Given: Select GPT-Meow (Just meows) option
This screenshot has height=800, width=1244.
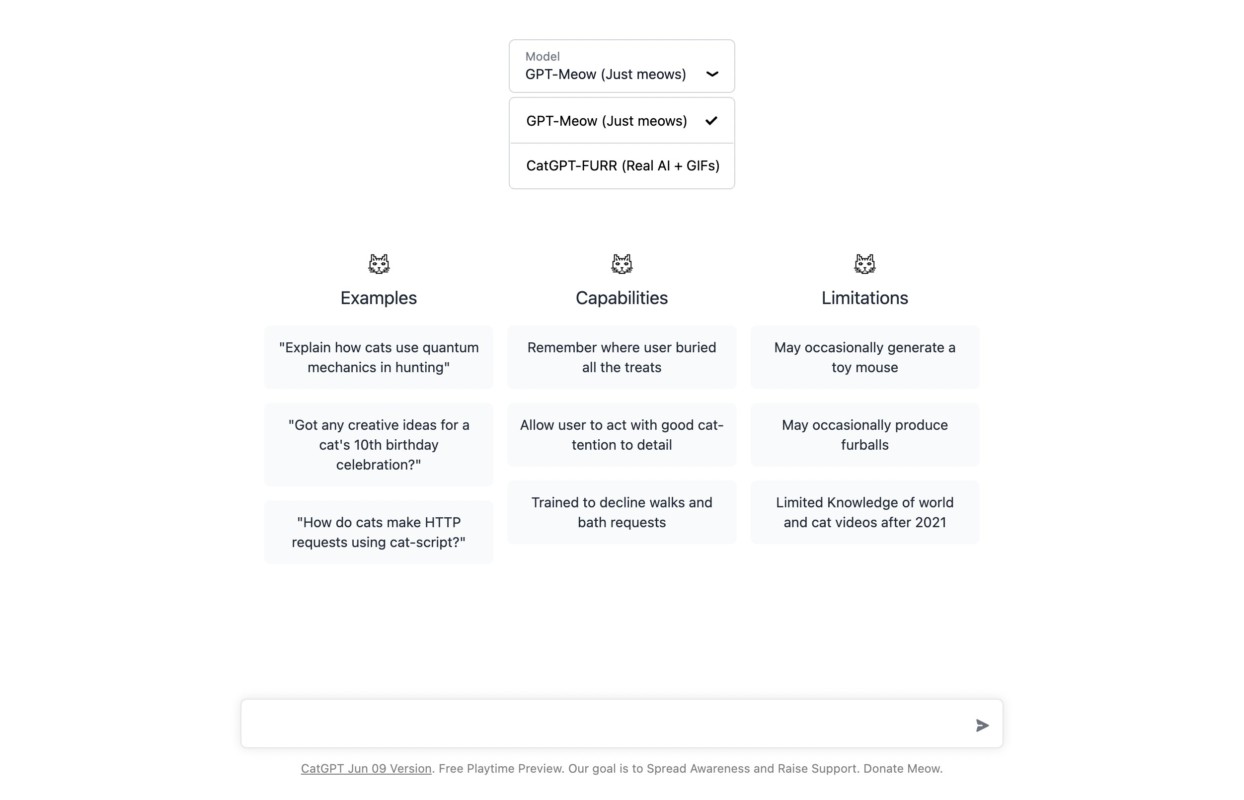Looking at the screenshot, I should click(607, 121).
